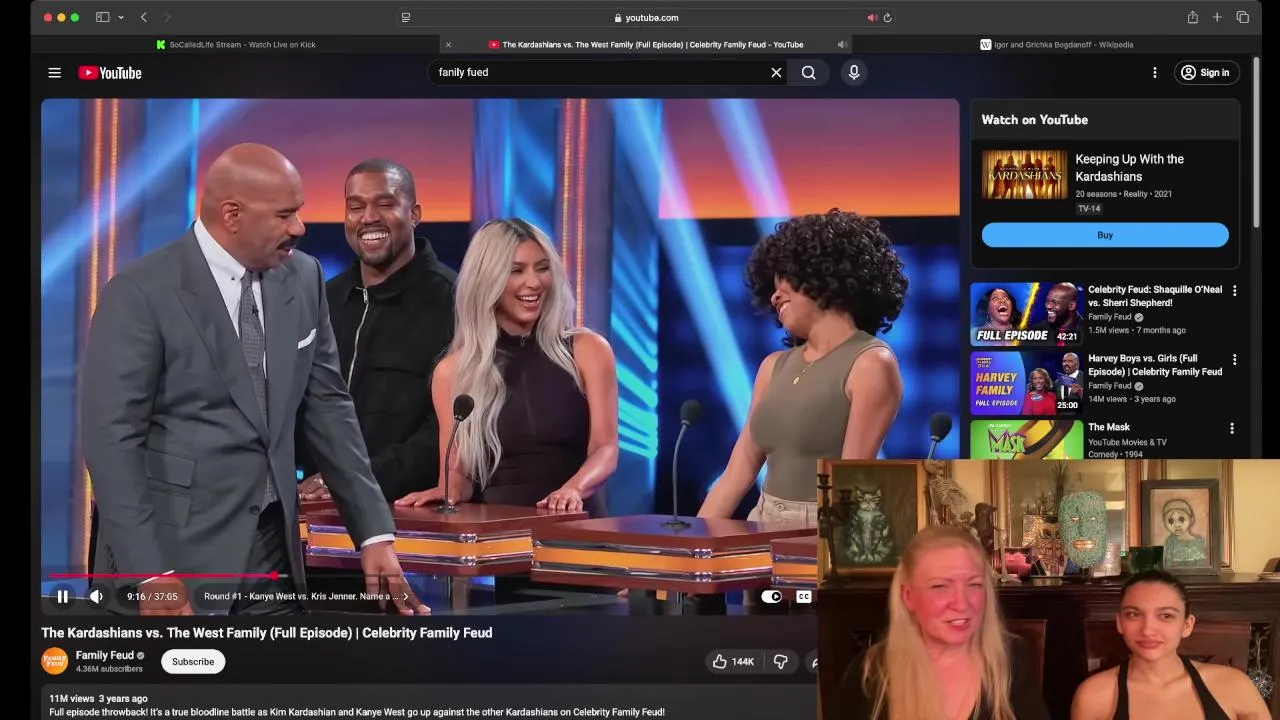The width and height of the screenshot is (1280, 720).
Task: Open Safari reader icon in address bar
Action: click(405, 17)
